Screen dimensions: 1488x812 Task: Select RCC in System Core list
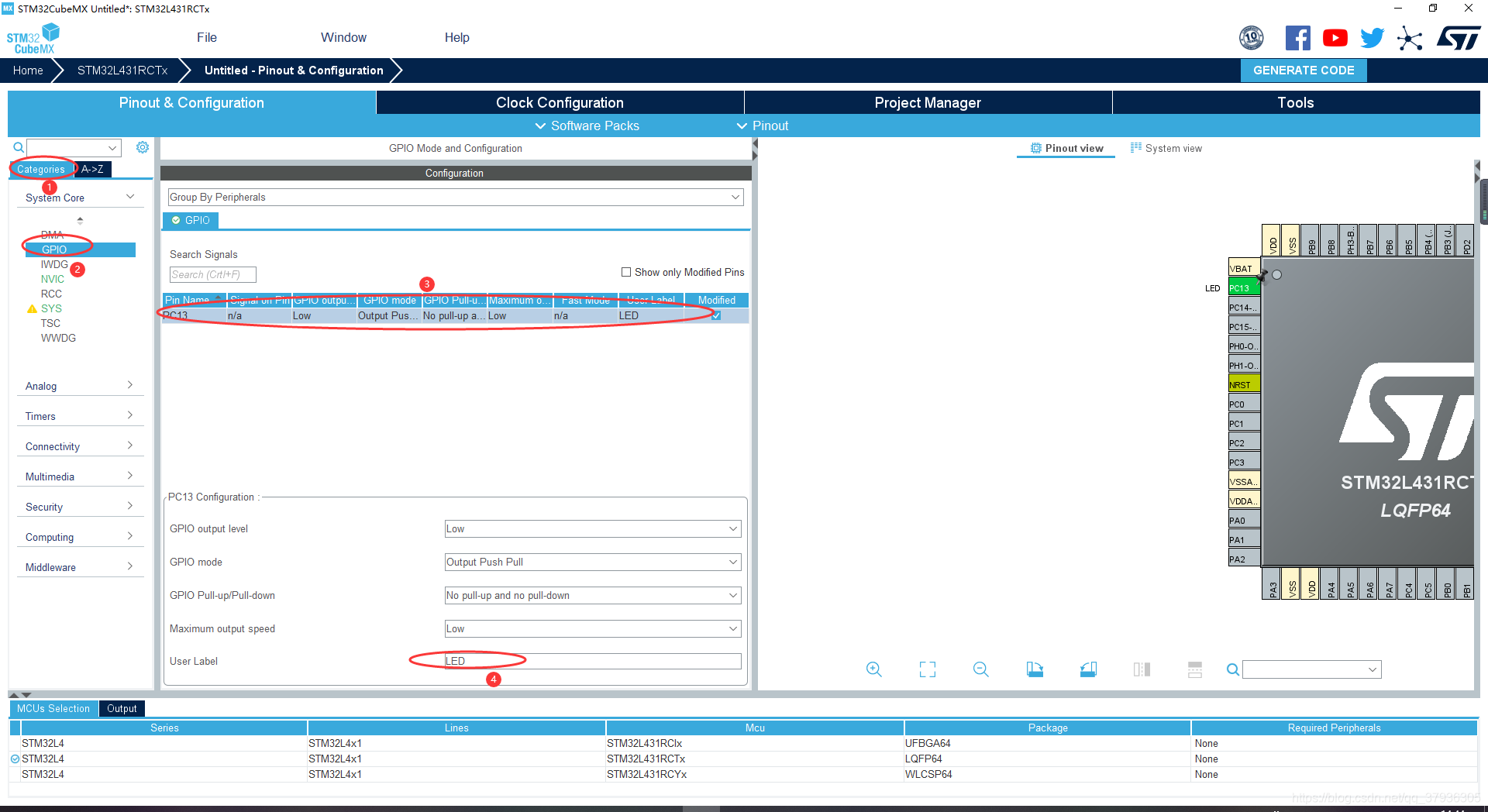click(x=51, y=294)
